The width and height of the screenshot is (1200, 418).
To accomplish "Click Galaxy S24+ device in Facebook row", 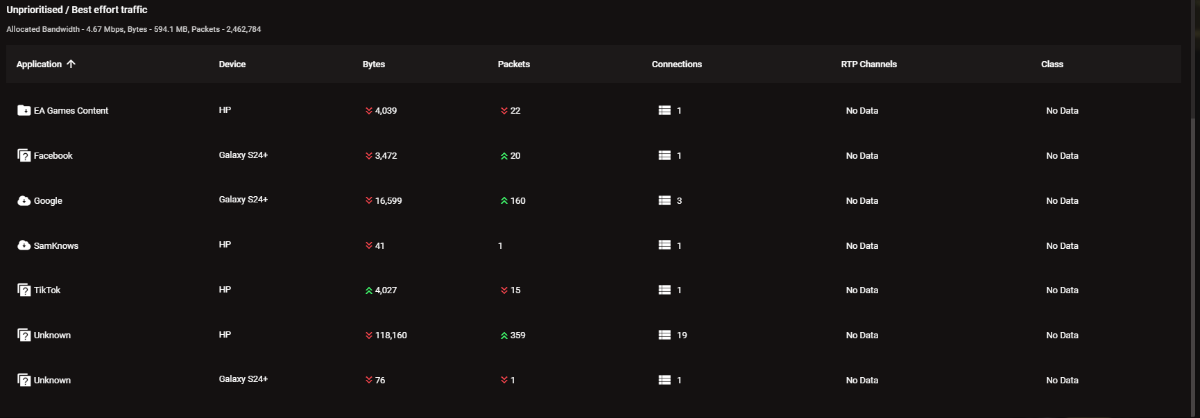I will 243,156.
